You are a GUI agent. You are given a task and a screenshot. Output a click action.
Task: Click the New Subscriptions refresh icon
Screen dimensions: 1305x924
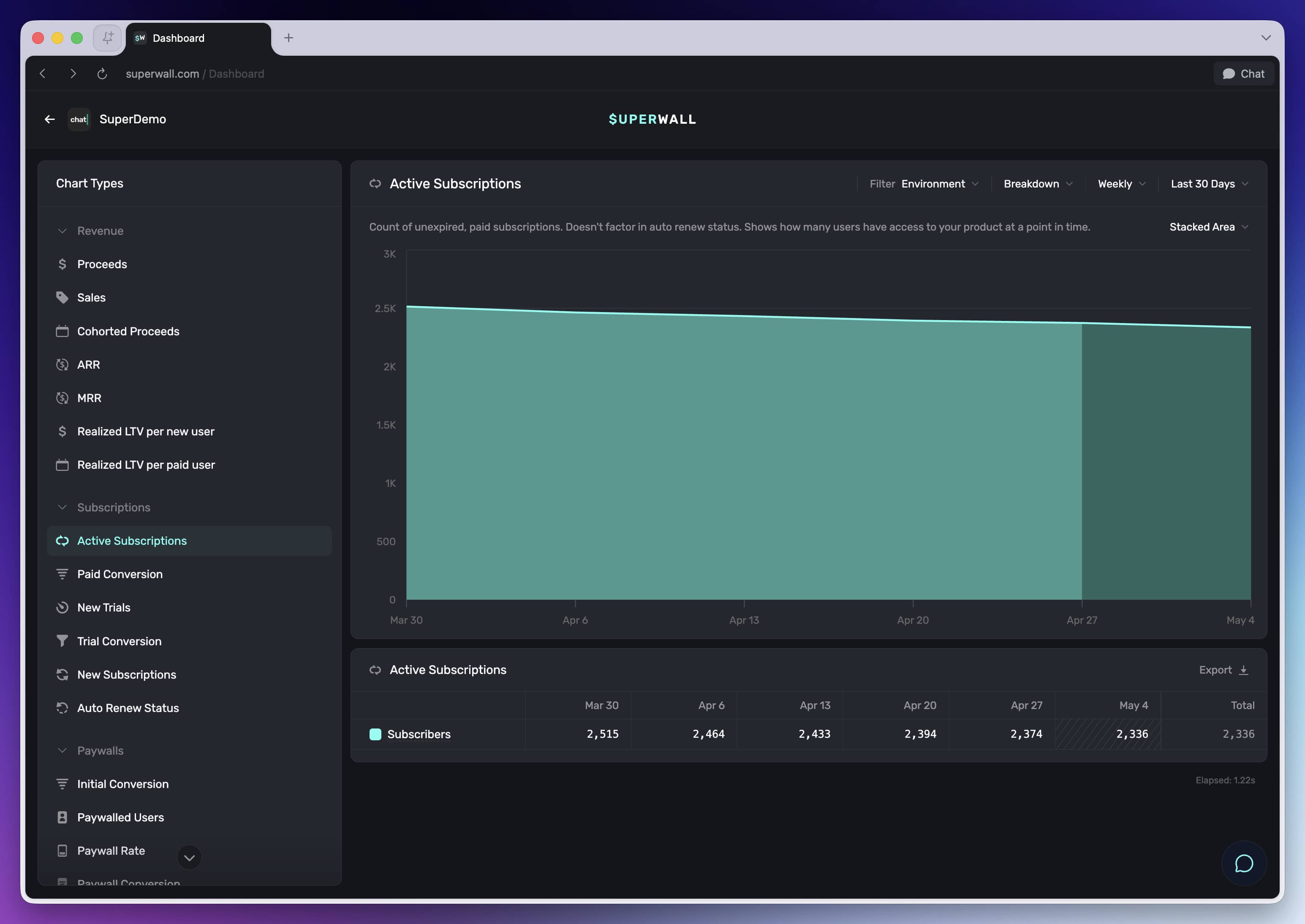point(62,674)
